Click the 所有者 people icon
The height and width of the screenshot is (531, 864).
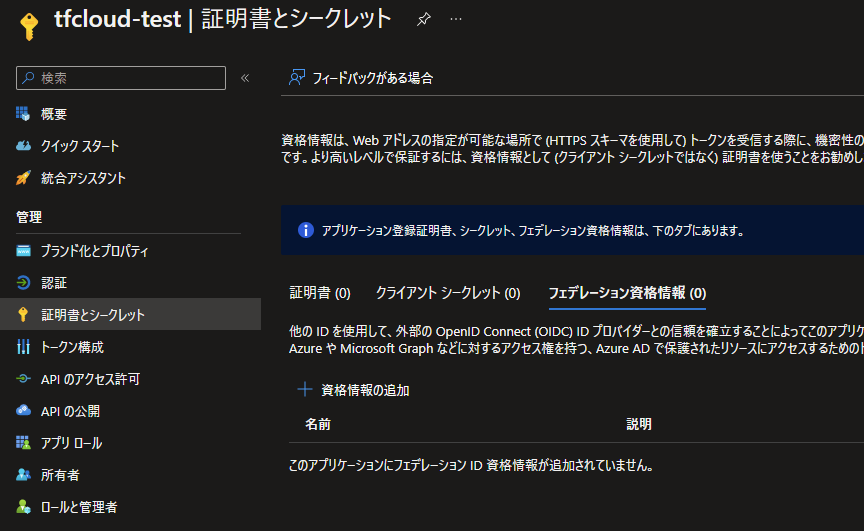tap(23, 474)
